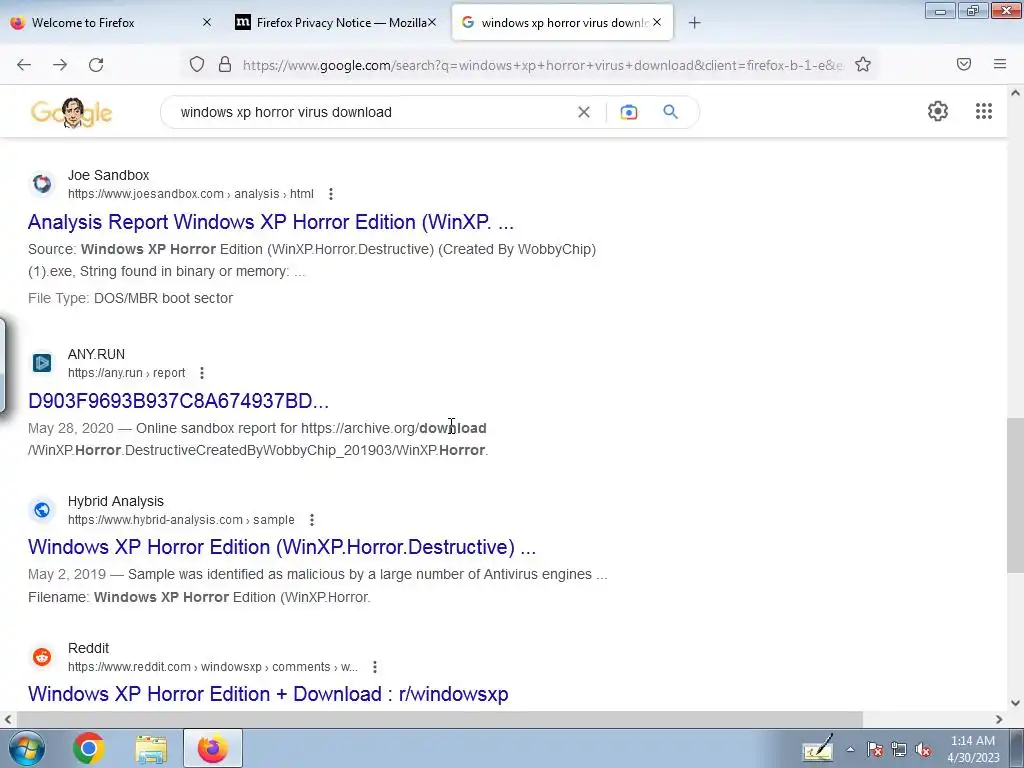Close the Firefox Privacy Notice tab

coord(432,22)
